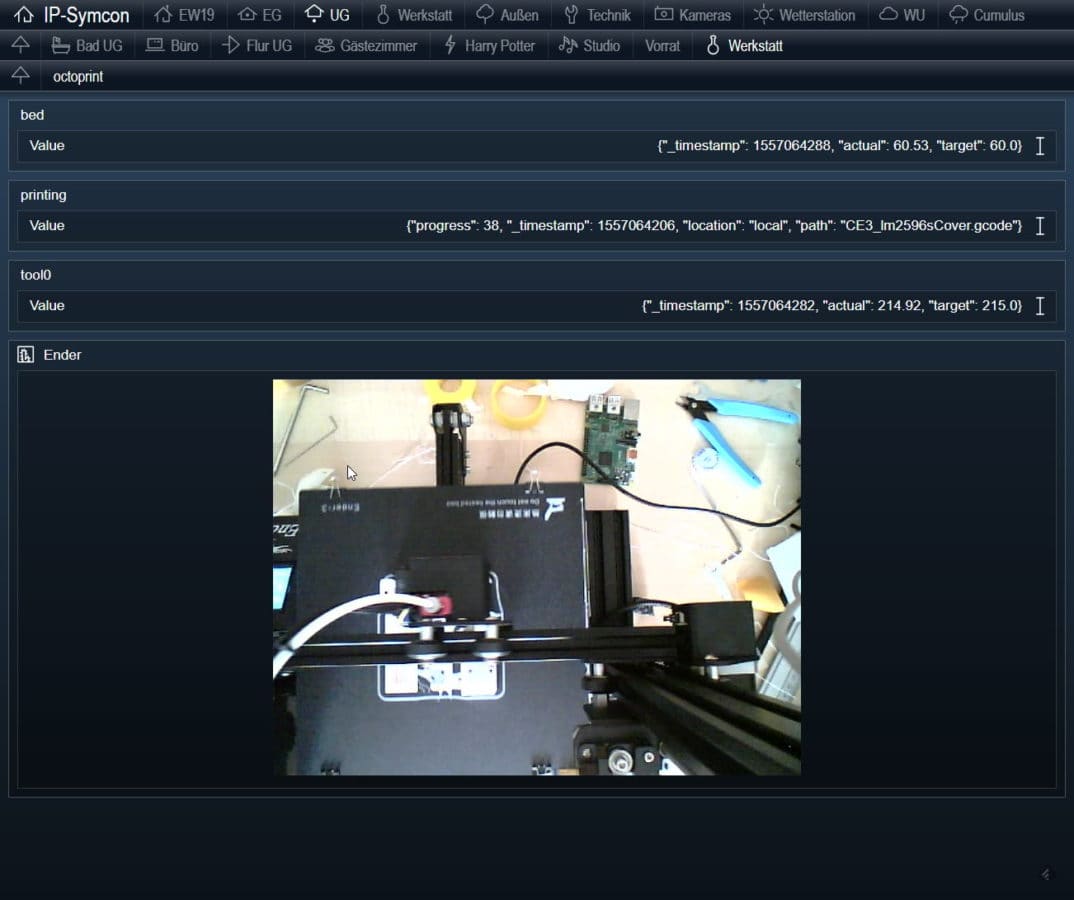Image resolution: width=1074 pixels, height=900 pixels.
Task: Open the Vorrat room link
Action: 662,46
